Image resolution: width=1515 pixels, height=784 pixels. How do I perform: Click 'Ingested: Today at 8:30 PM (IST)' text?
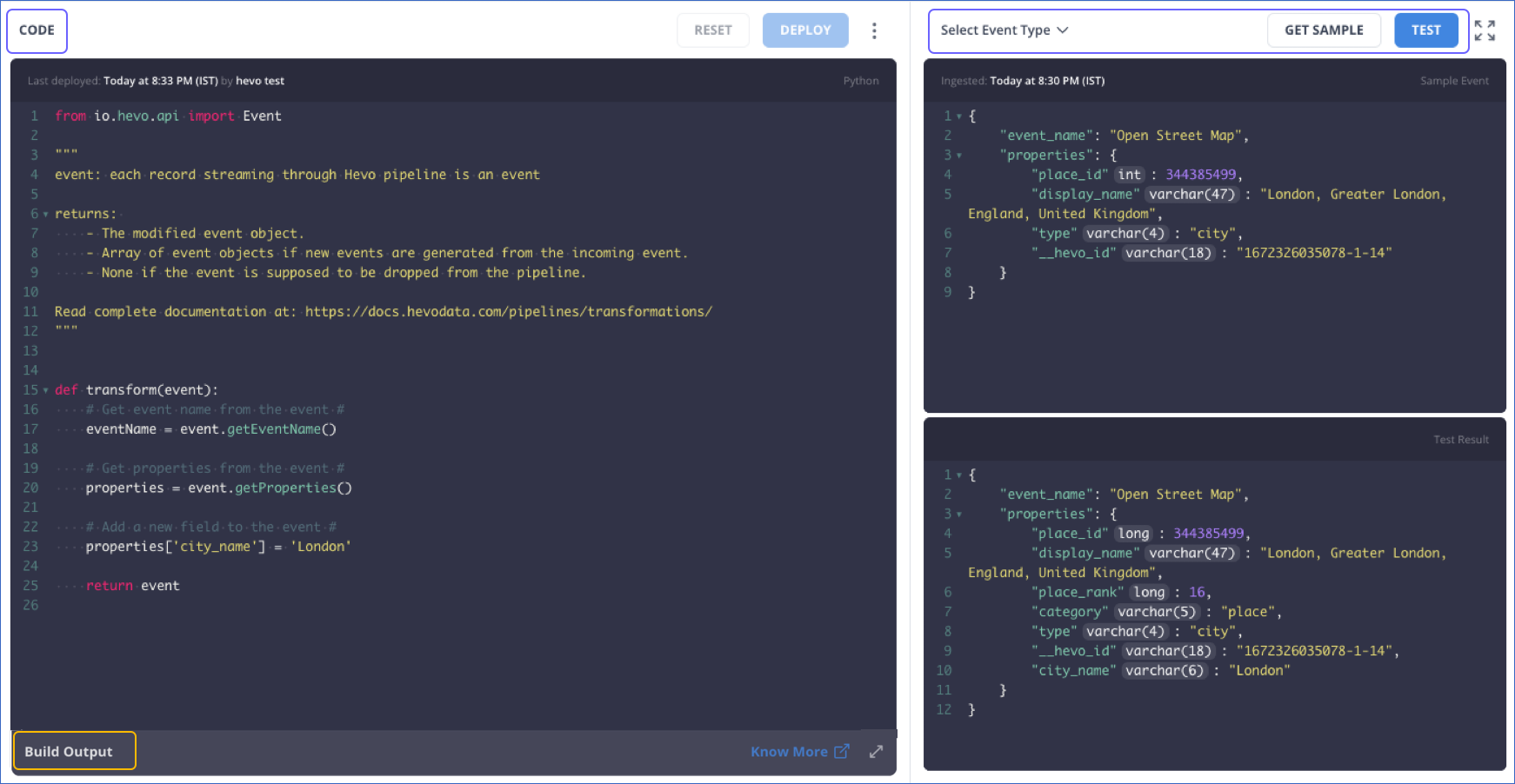click(x=1023, y=81)
